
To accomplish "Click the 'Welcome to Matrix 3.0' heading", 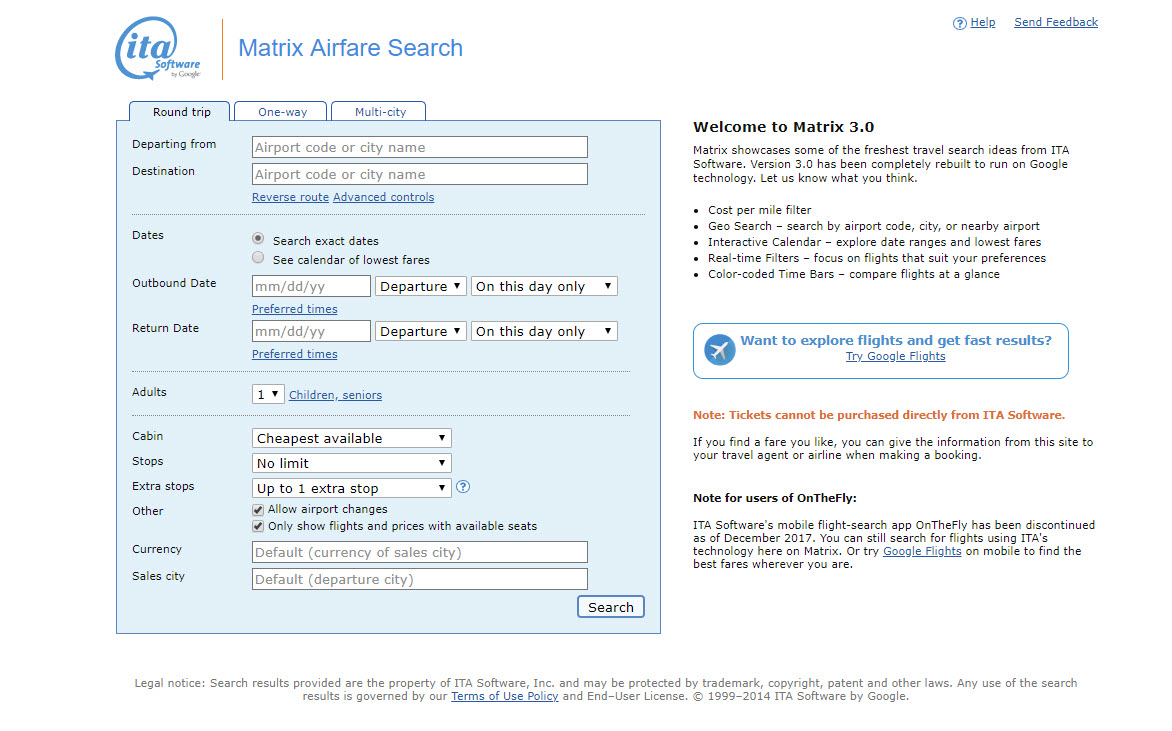I will (x=783, y=127).
